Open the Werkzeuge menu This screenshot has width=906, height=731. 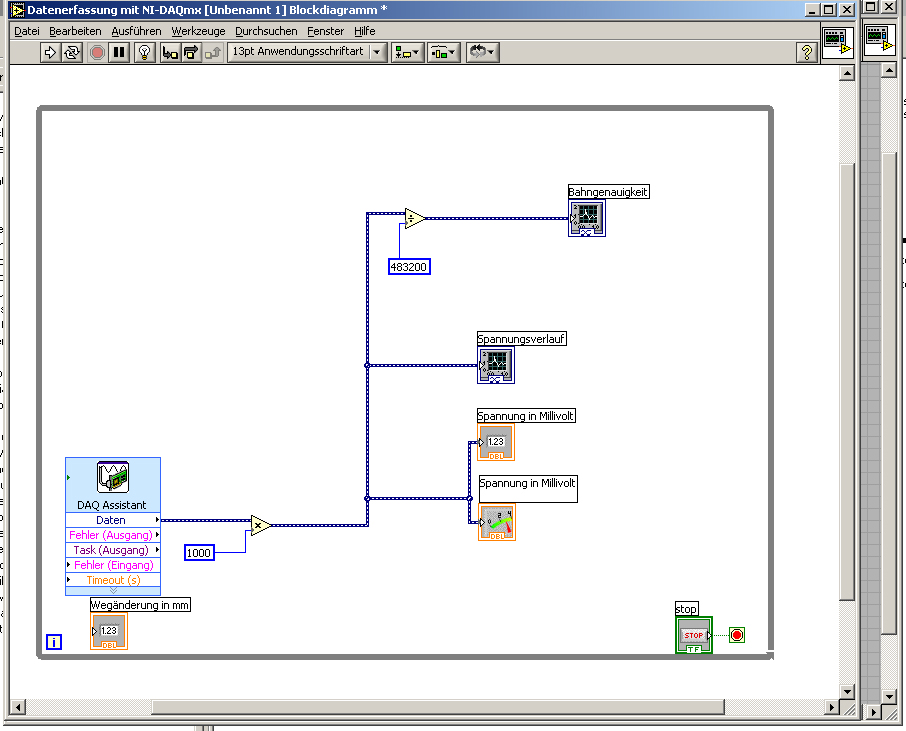tap(198, 31)
